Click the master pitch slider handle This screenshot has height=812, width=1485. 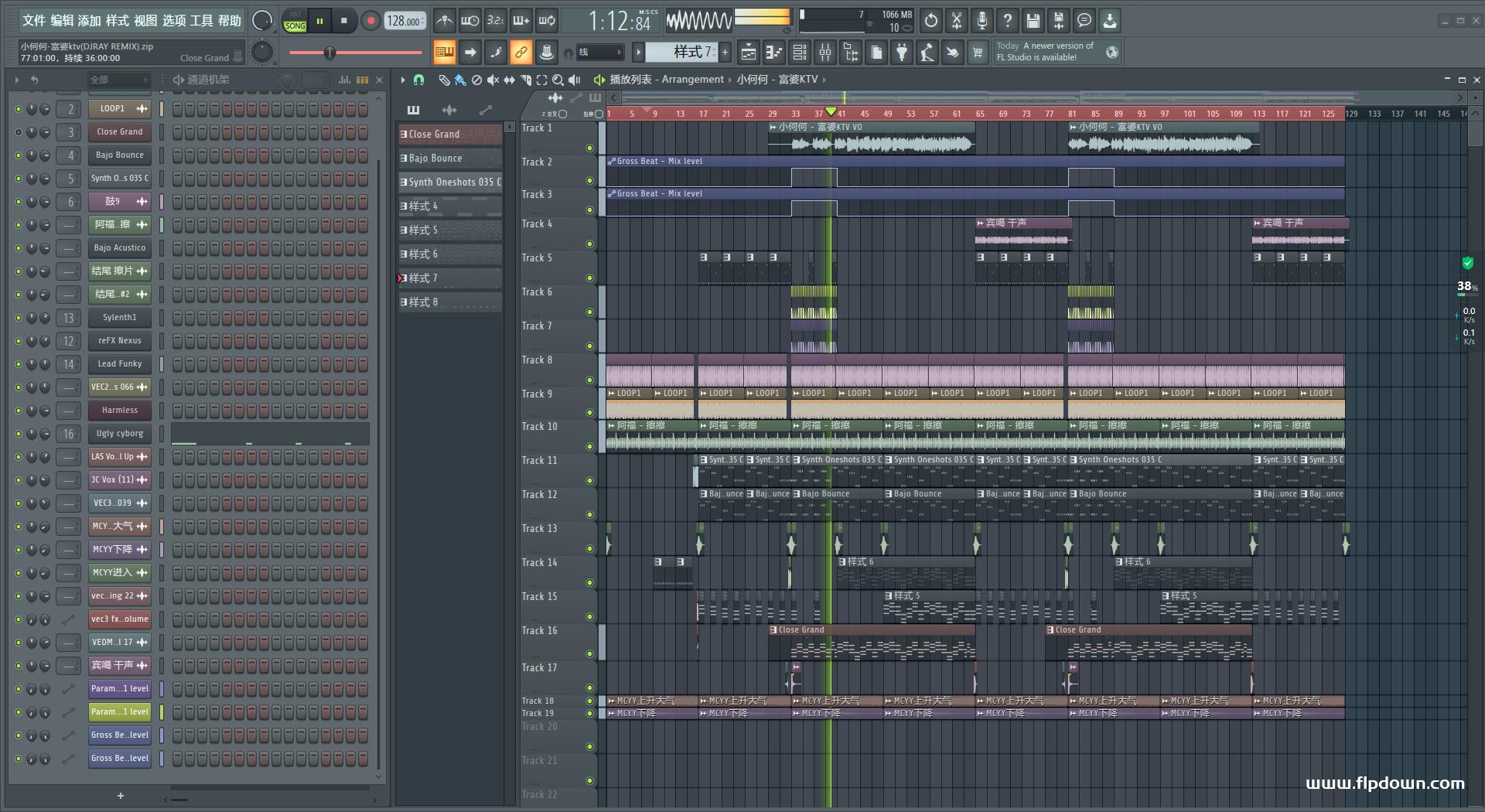point(329,53)
